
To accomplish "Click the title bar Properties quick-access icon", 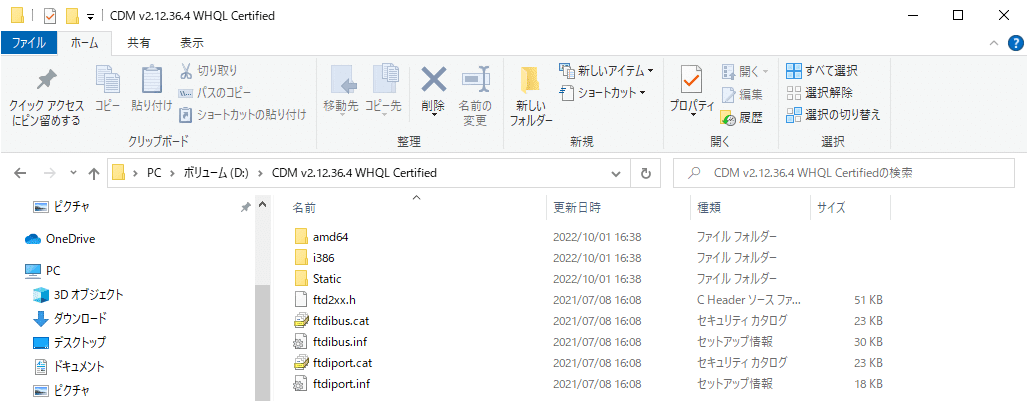I will tap(50, 16).
